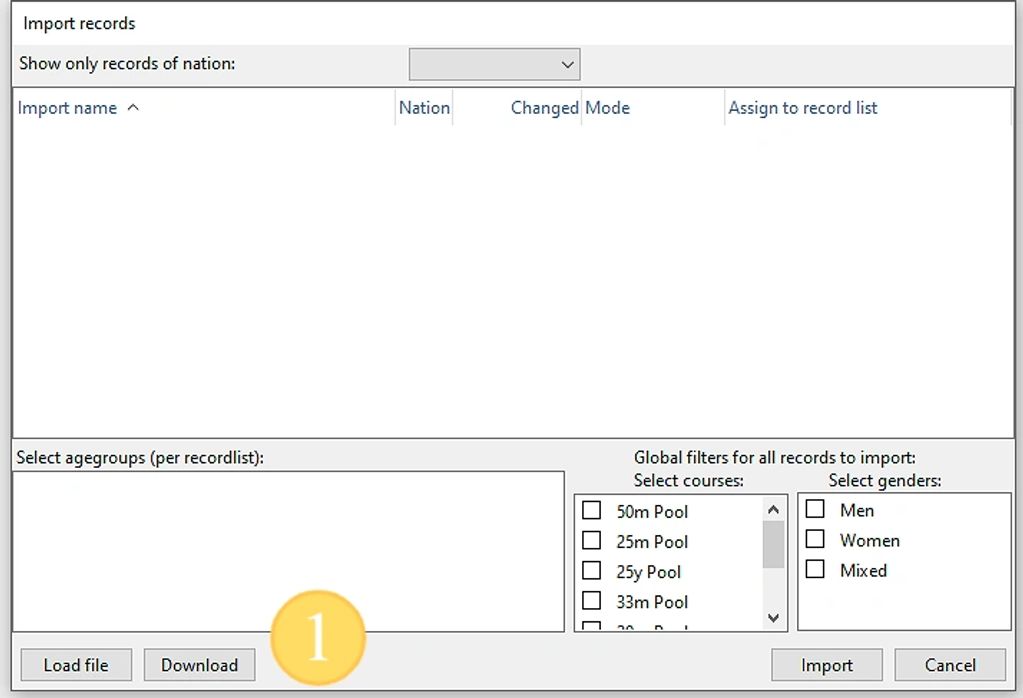This screenshot has height=698, width=1023.
Task: Enable the 50m Pool checkbox
Action: [592, 511]
